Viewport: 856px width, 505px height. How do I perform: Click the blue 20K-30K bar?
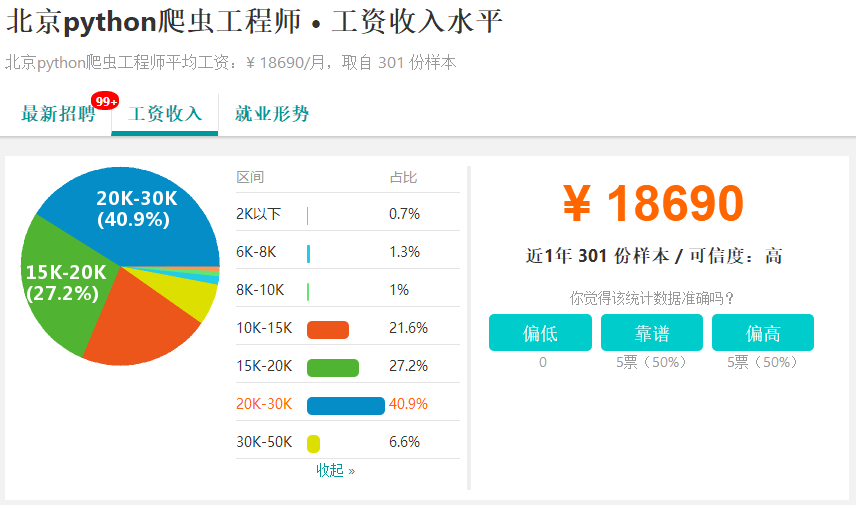pyautogui.click(x=346, y=406)
